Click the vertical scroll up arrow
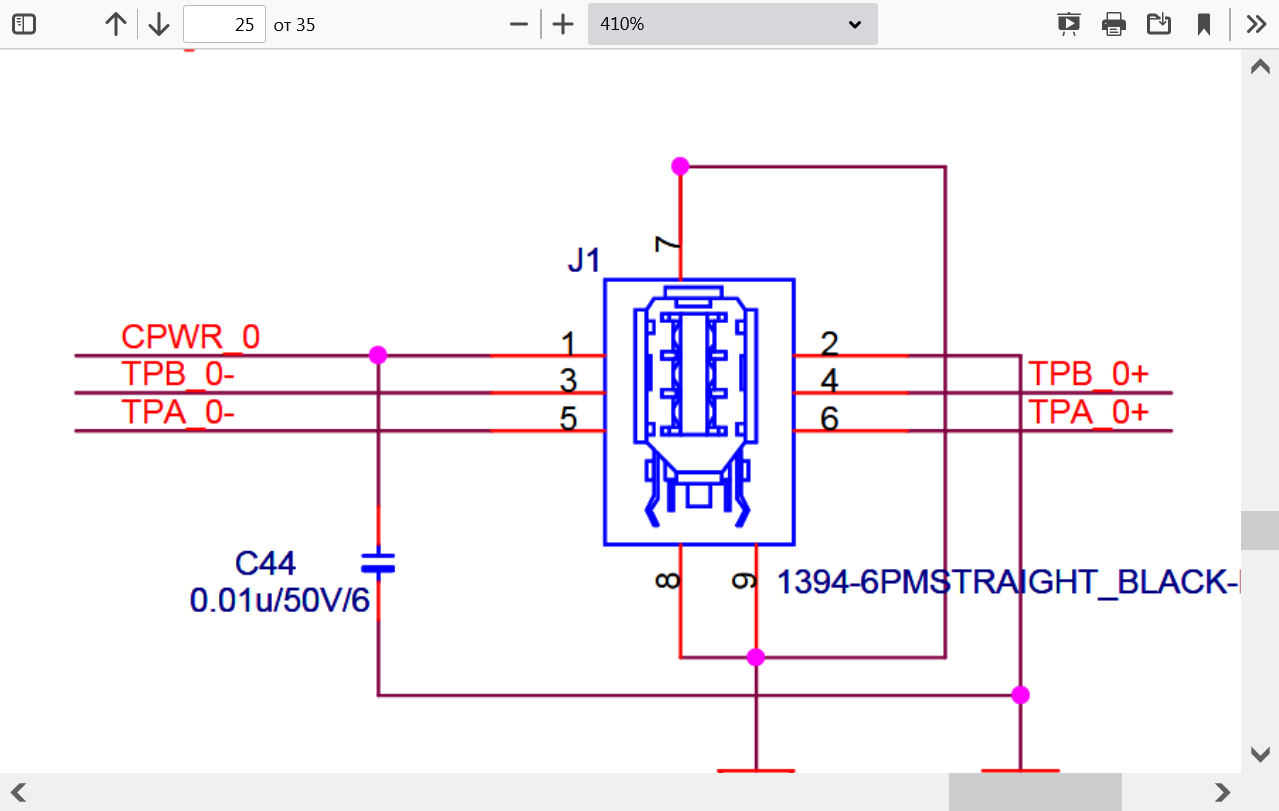1279x811 pixels. click(x=1259, y=66)
